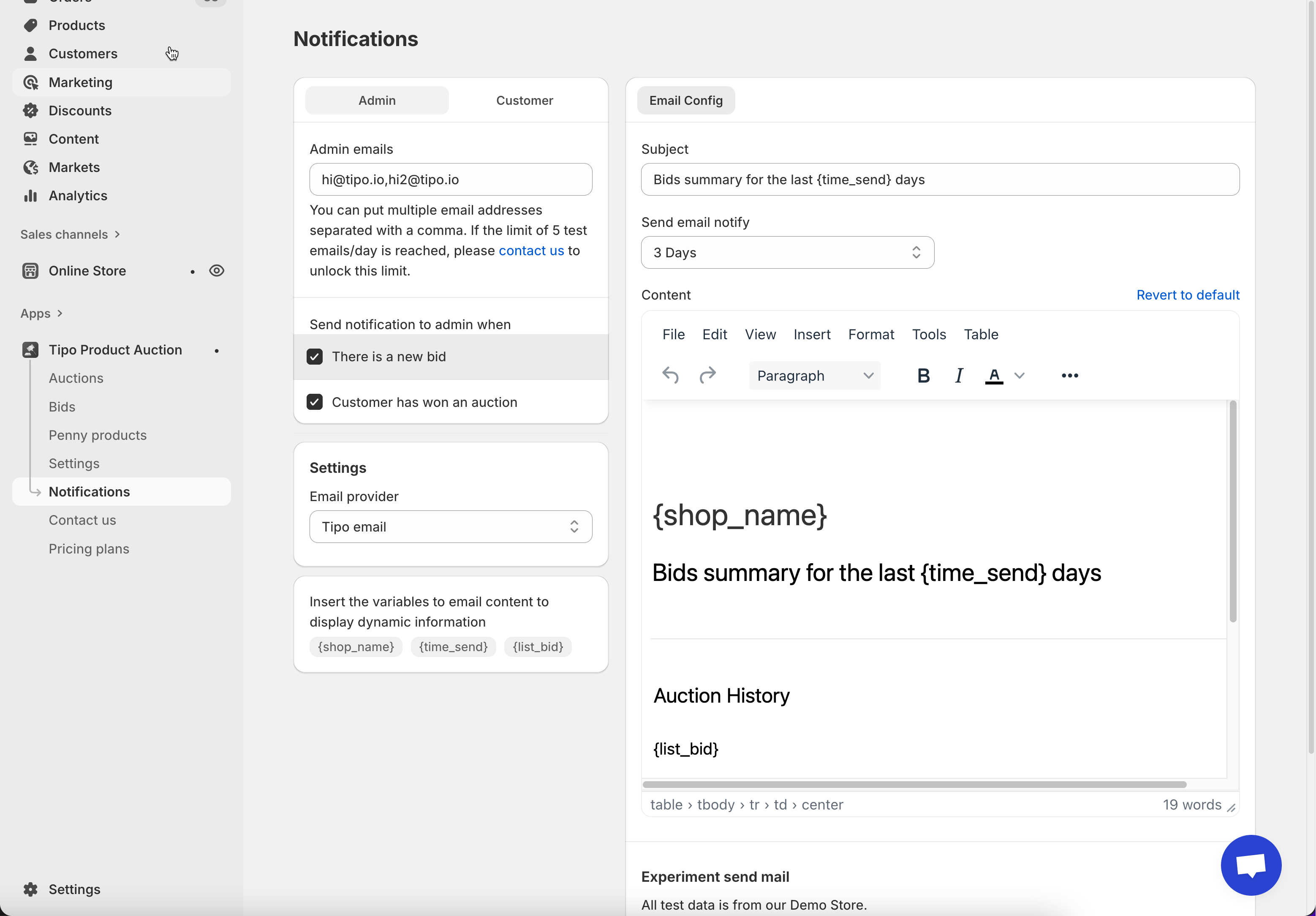The height and width of the screenshot is (916, 1316).
Task: View online store with the eye icon
Action: pos(217,271)
